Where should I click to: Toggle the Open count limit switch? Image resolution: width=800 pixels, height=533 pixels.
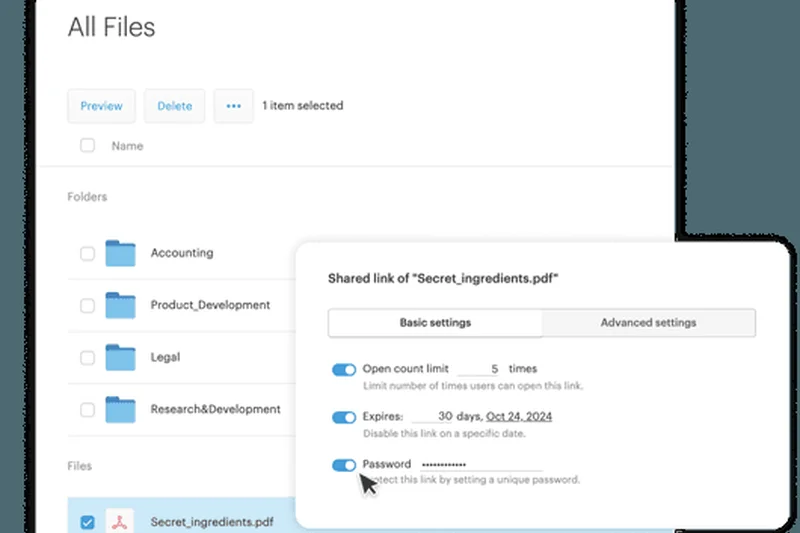coord(344,370)
